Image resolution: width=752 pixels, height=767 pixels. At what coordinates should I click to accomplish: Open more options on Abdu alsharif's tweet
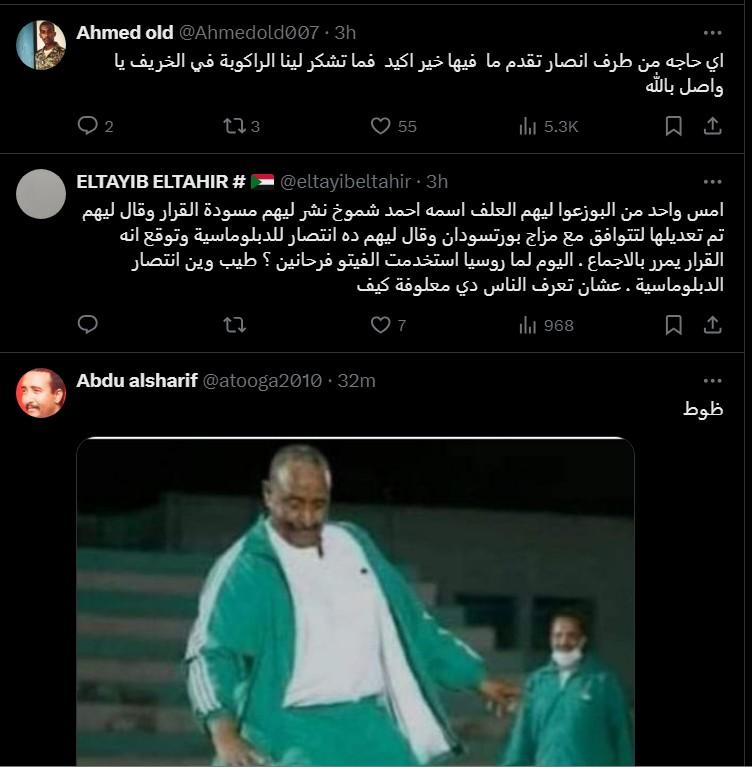[x=712, y=381]
